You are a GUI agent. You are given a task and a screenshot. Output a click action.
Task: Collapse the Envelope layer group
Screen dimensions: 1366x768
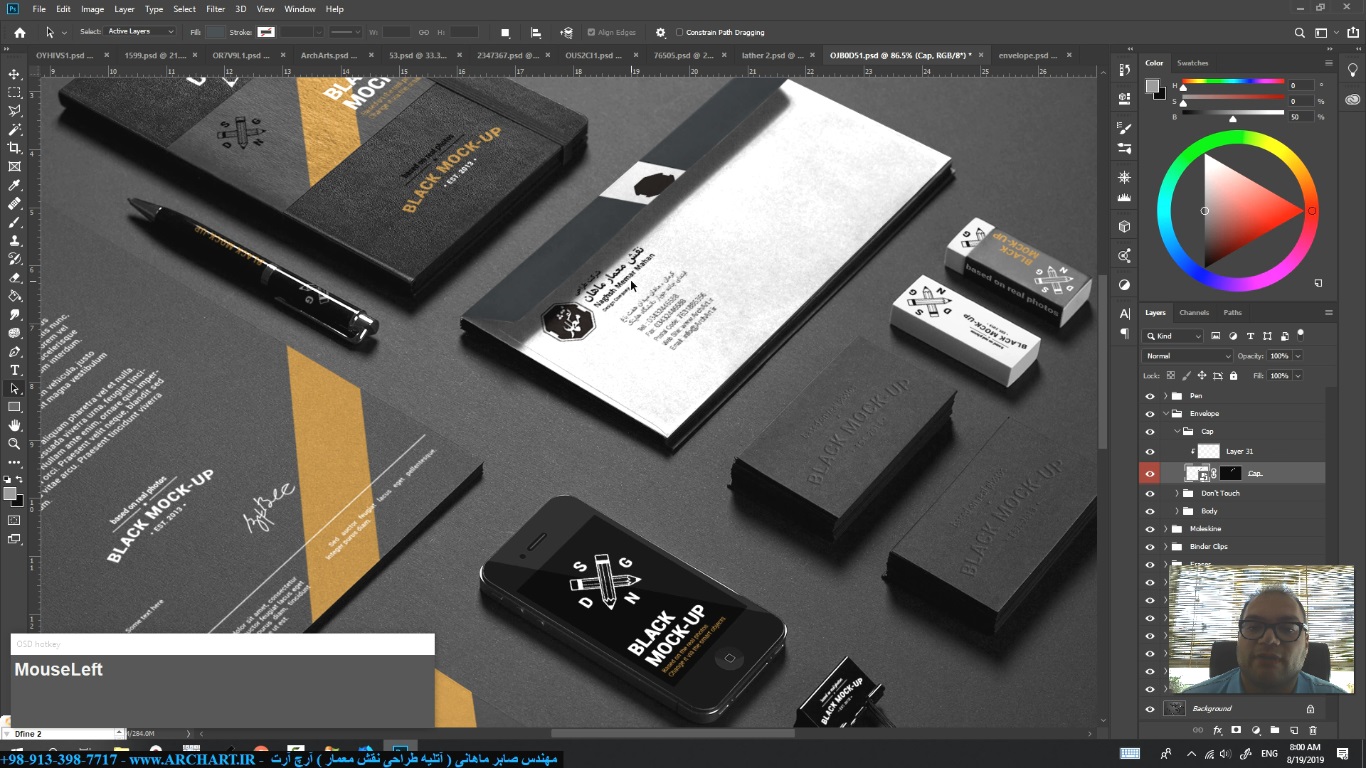coord(1165,414)
